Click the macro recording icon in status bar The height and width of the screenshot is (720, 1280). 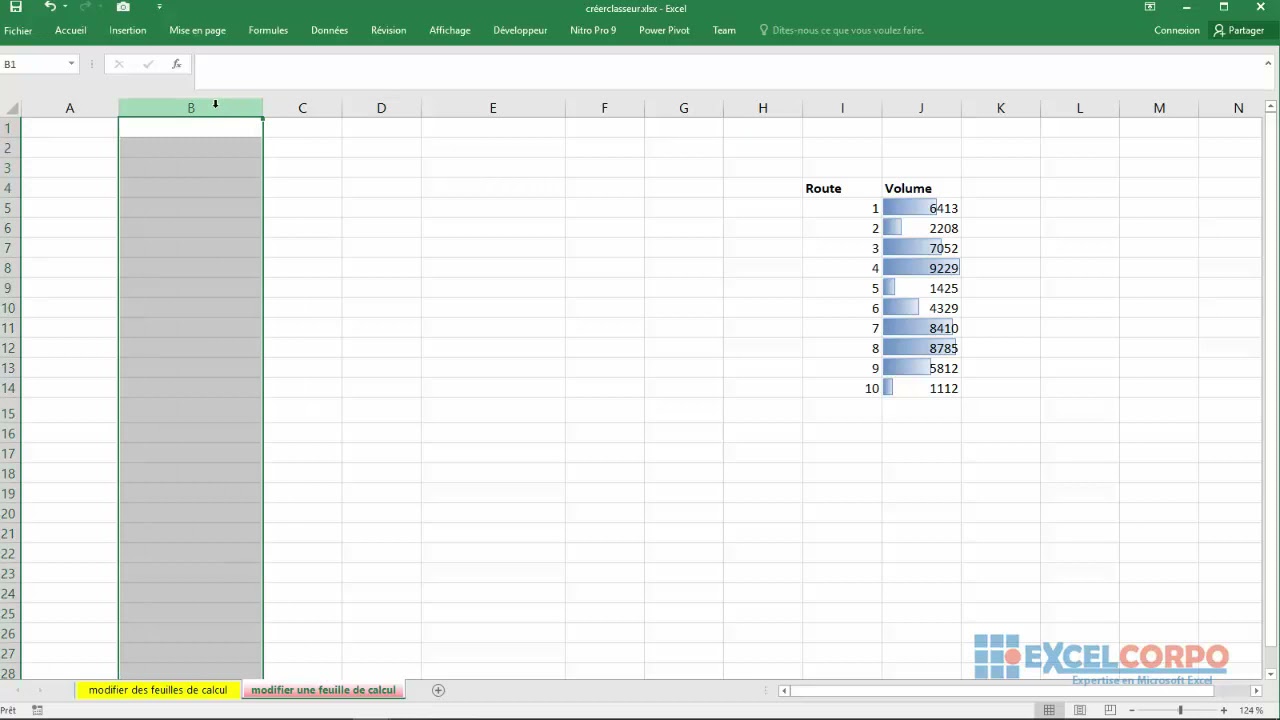[37, 710]
